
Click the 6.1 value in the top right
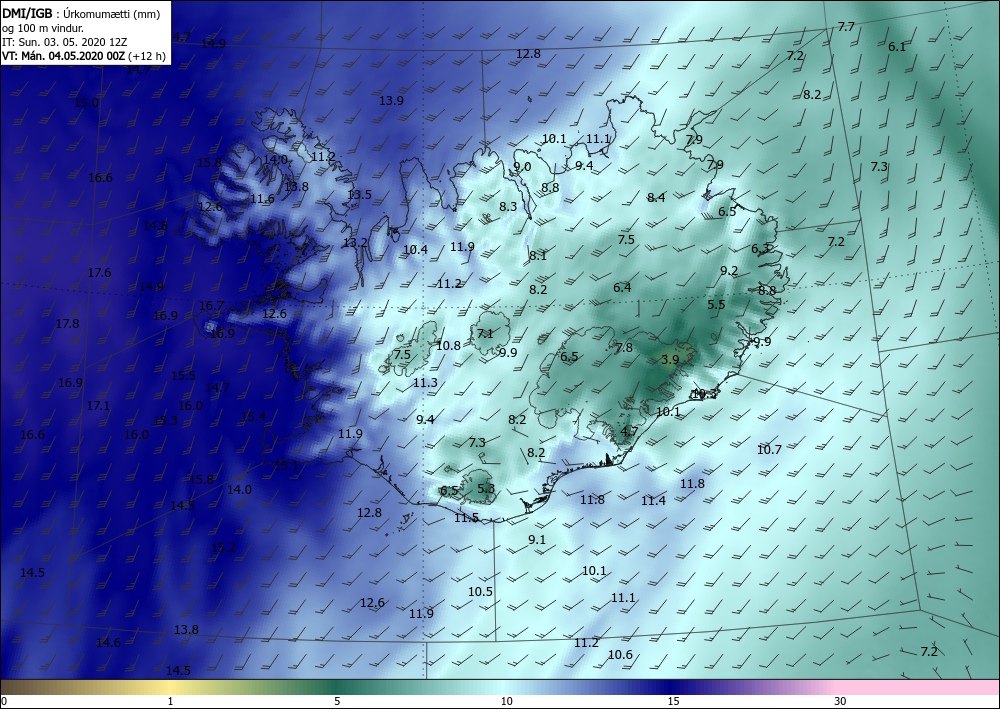[x=897, y=47]
